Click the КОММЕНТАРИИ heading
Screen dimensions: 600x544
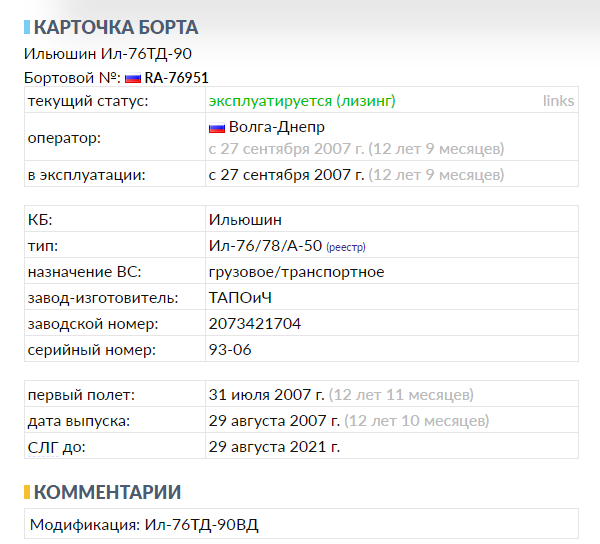pos(107,492)
